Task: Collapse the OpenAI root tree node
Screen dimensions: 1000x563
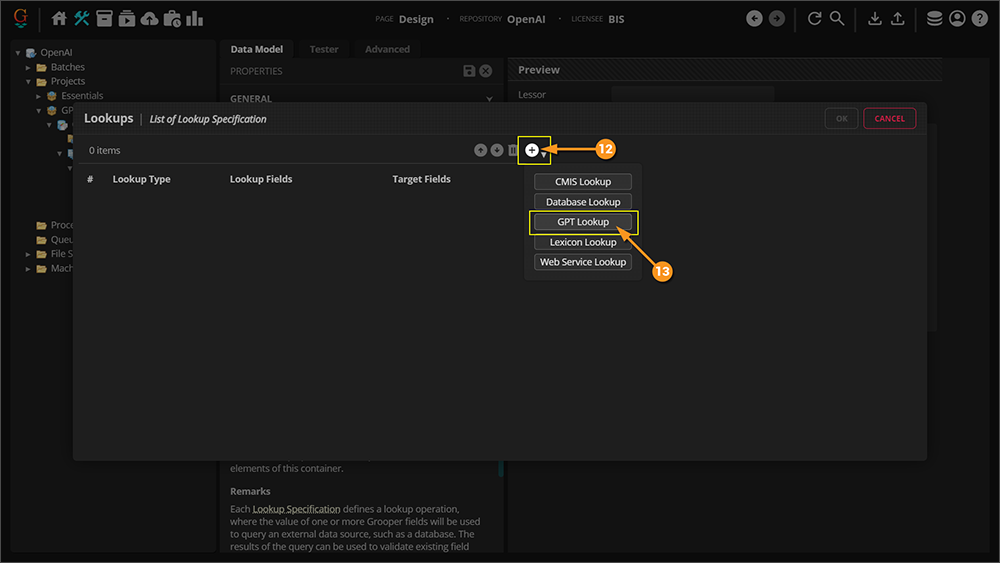Action: pyautogui.click(x=18, y=53)
